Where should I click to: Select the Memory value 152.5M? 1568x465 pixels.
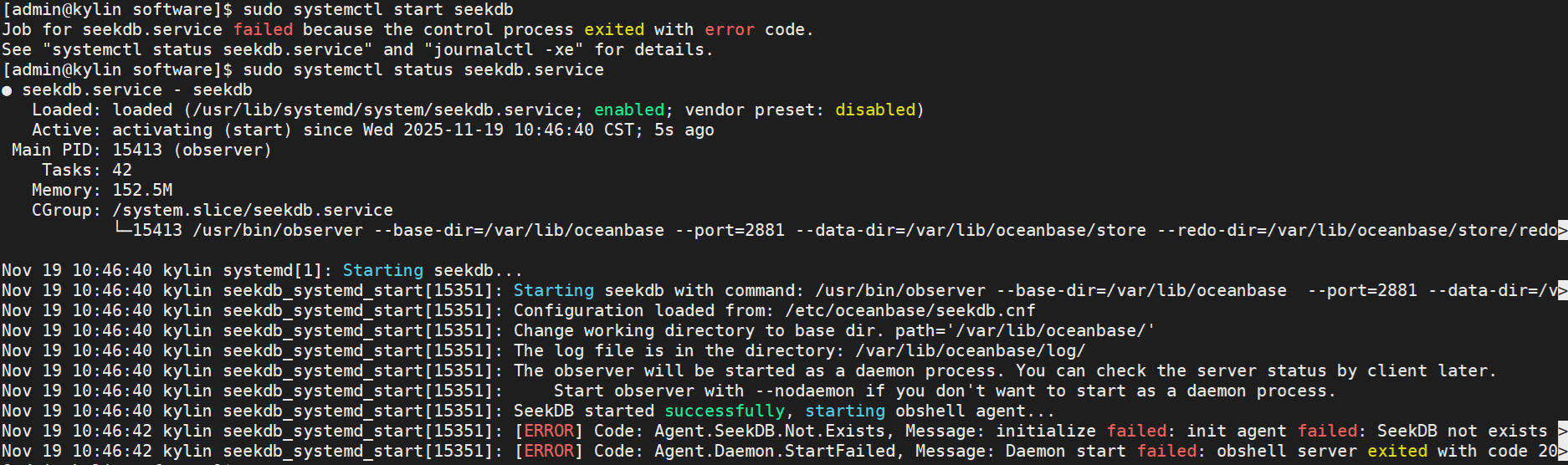[x=142, y=190]
